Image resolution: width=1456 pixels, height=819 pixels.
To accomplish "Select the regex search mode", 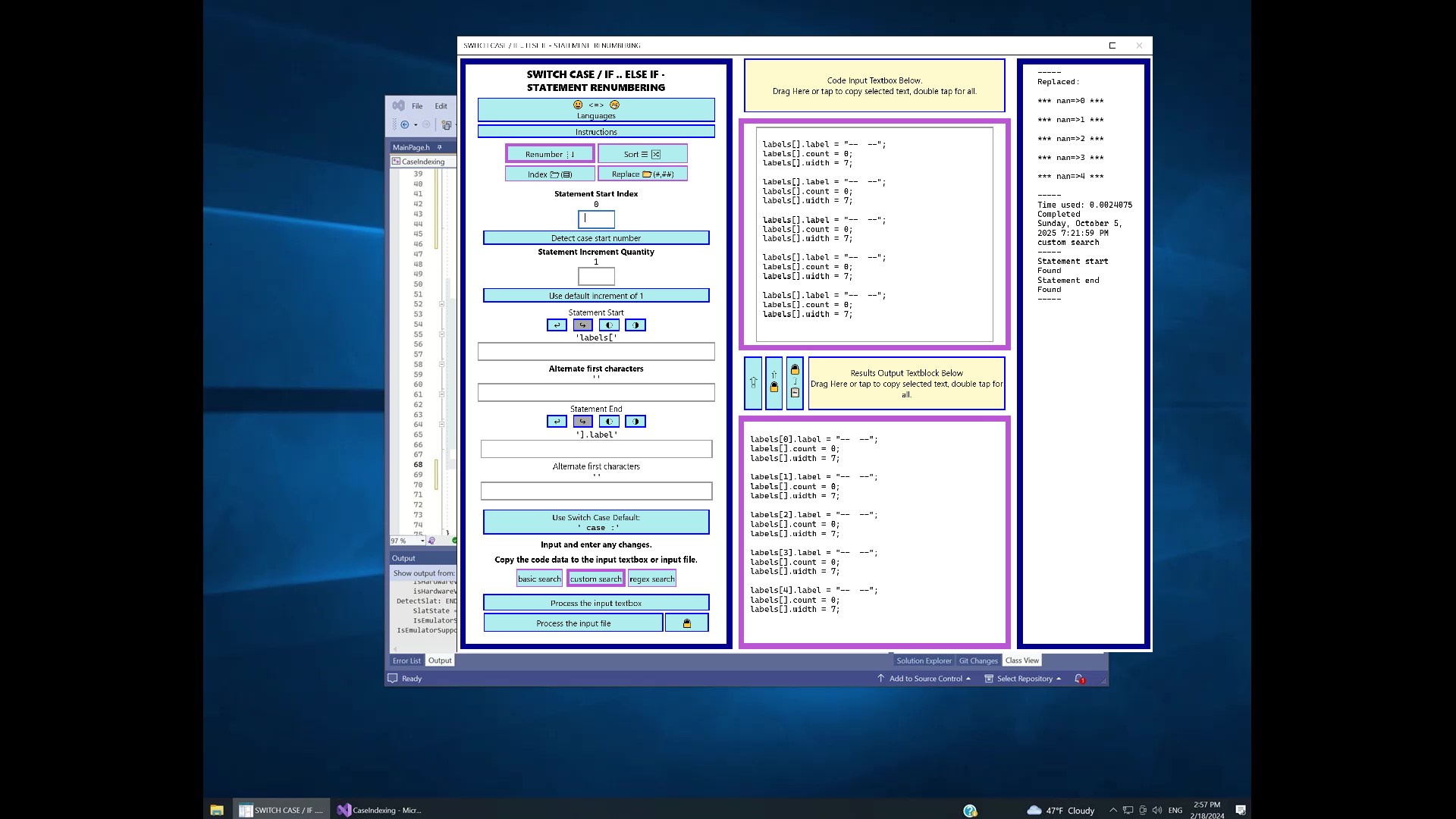I will [651, 579].
